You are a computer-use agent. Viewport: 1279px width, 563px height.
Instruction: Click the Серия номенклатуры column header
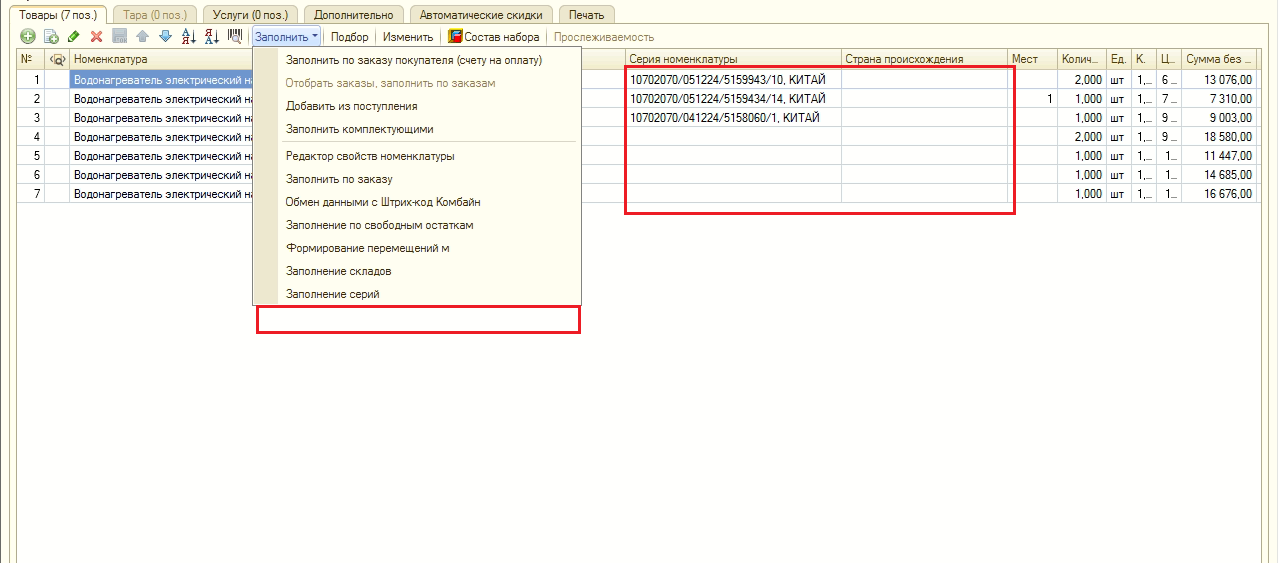coord(733,59)
